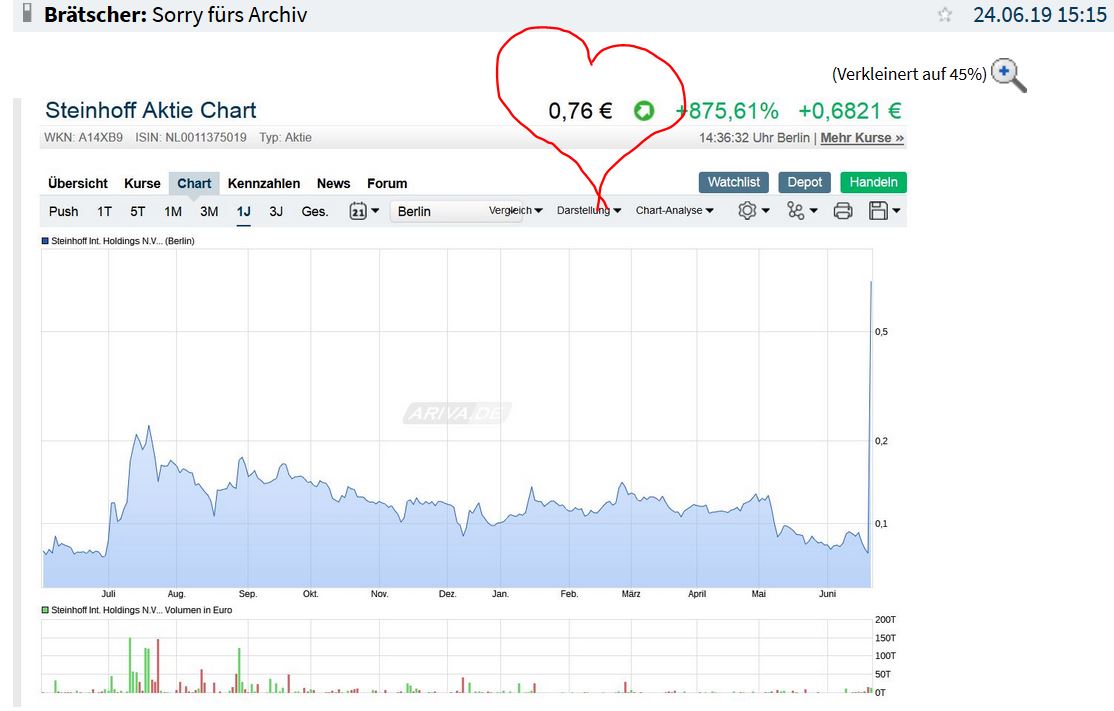Open the Kennzahlen tab
The width and height of the screenshot is (1114, 711).
[x=264, y=183]
